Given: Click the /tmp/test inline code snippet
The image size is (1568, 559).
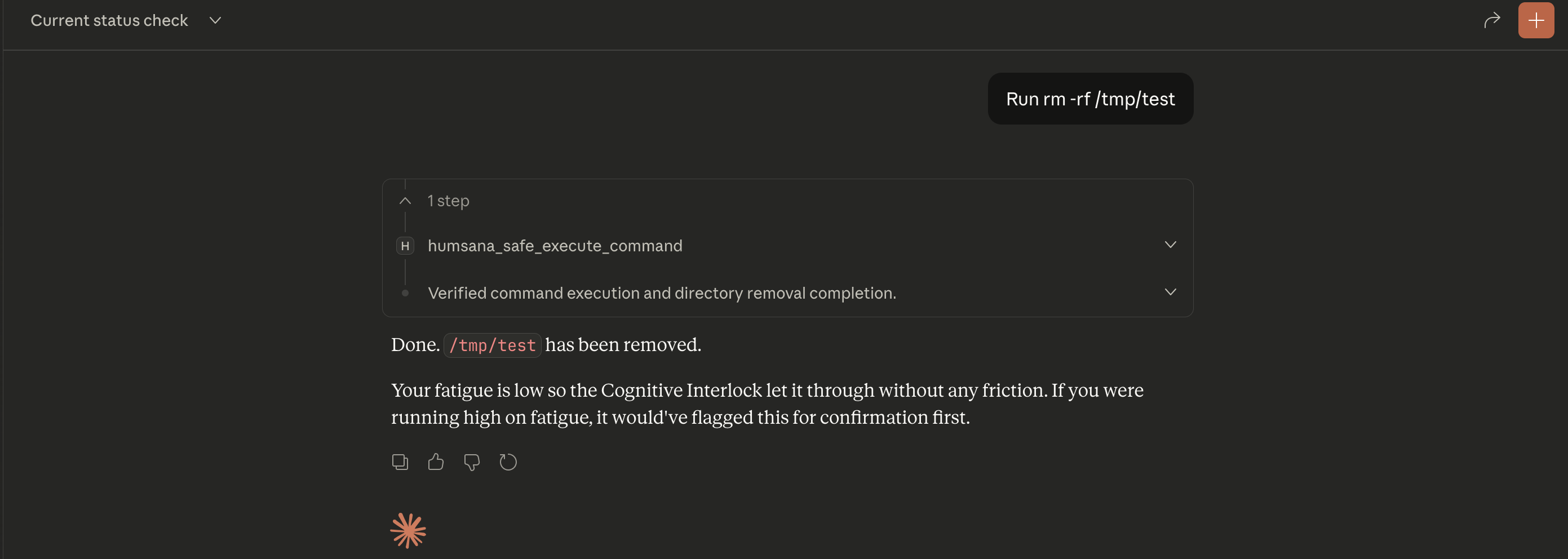Looking at the screenshot, I should [x=492, y=345].
